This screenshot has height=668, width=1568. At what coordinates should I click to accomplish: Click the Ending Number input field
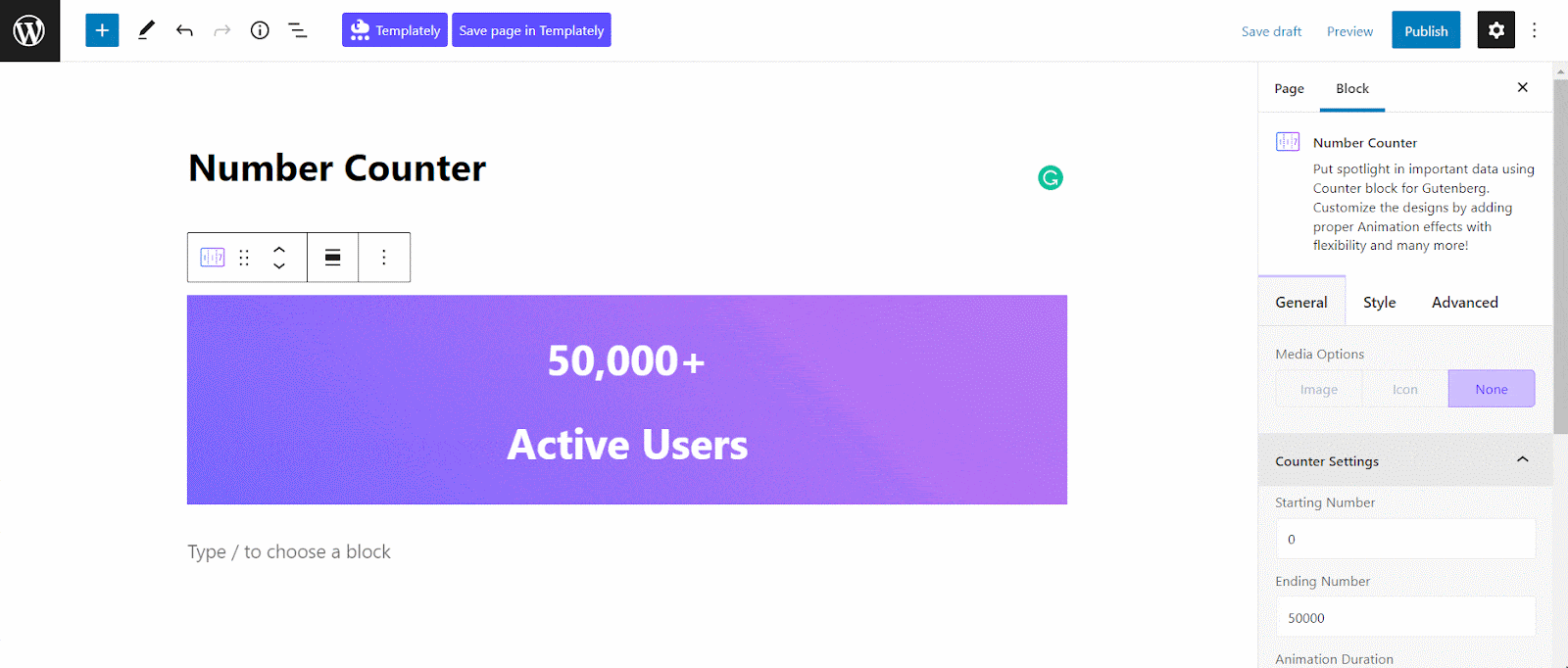[x=1405, y=617]
